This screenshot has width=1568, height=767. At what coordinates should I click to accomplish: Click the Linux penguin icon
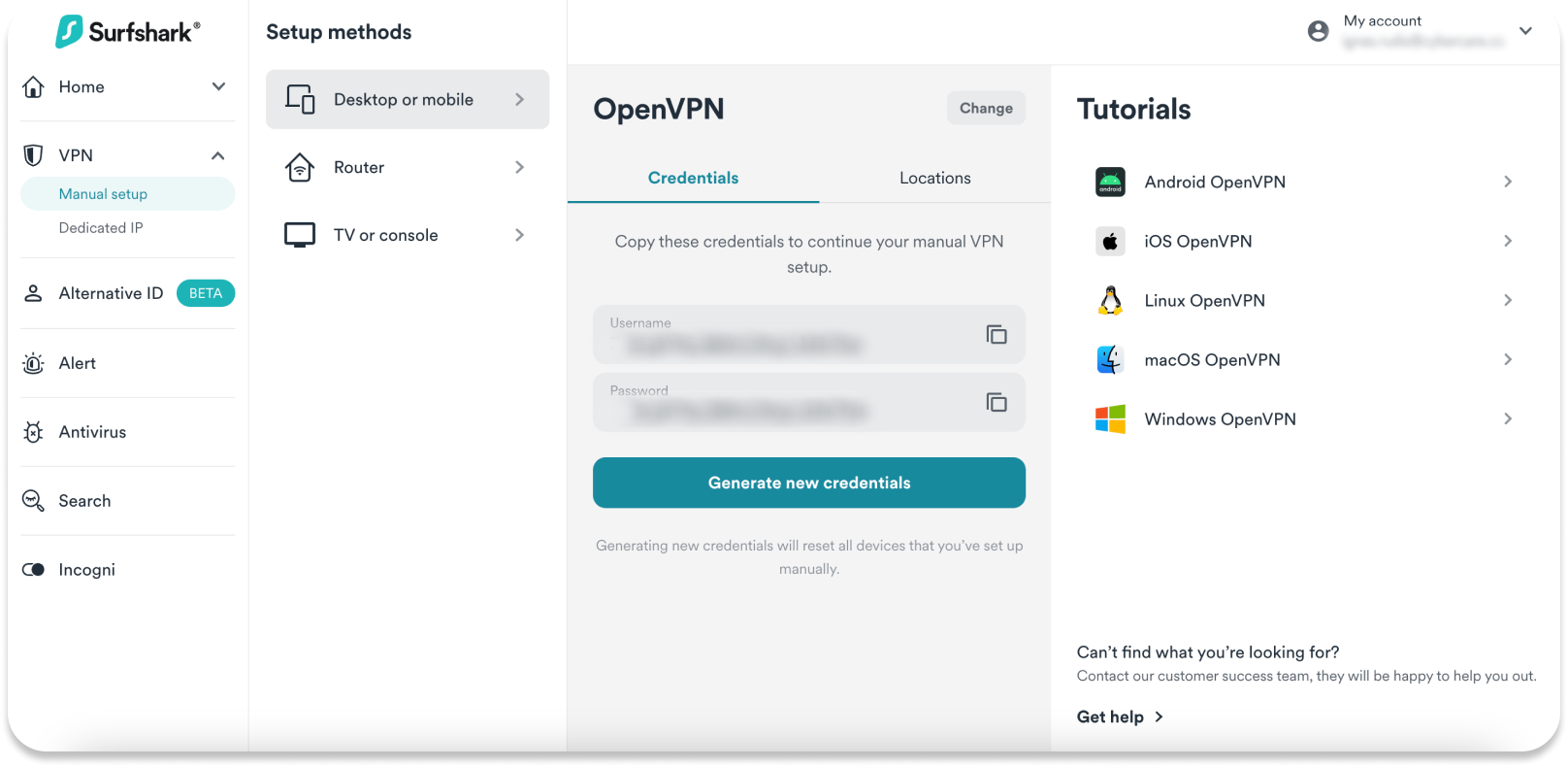click(x=1110, y=301)
